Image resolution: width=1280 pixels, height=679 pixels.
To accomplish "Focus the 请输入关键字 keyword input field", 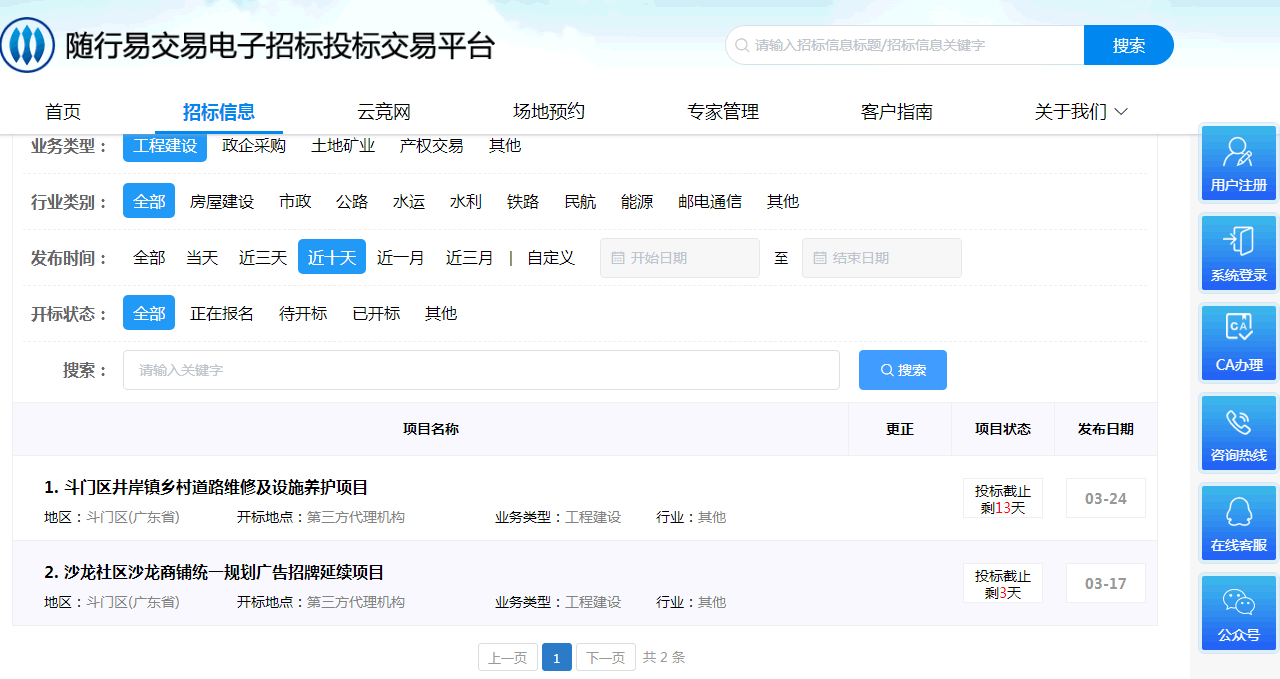I will 480,370.
